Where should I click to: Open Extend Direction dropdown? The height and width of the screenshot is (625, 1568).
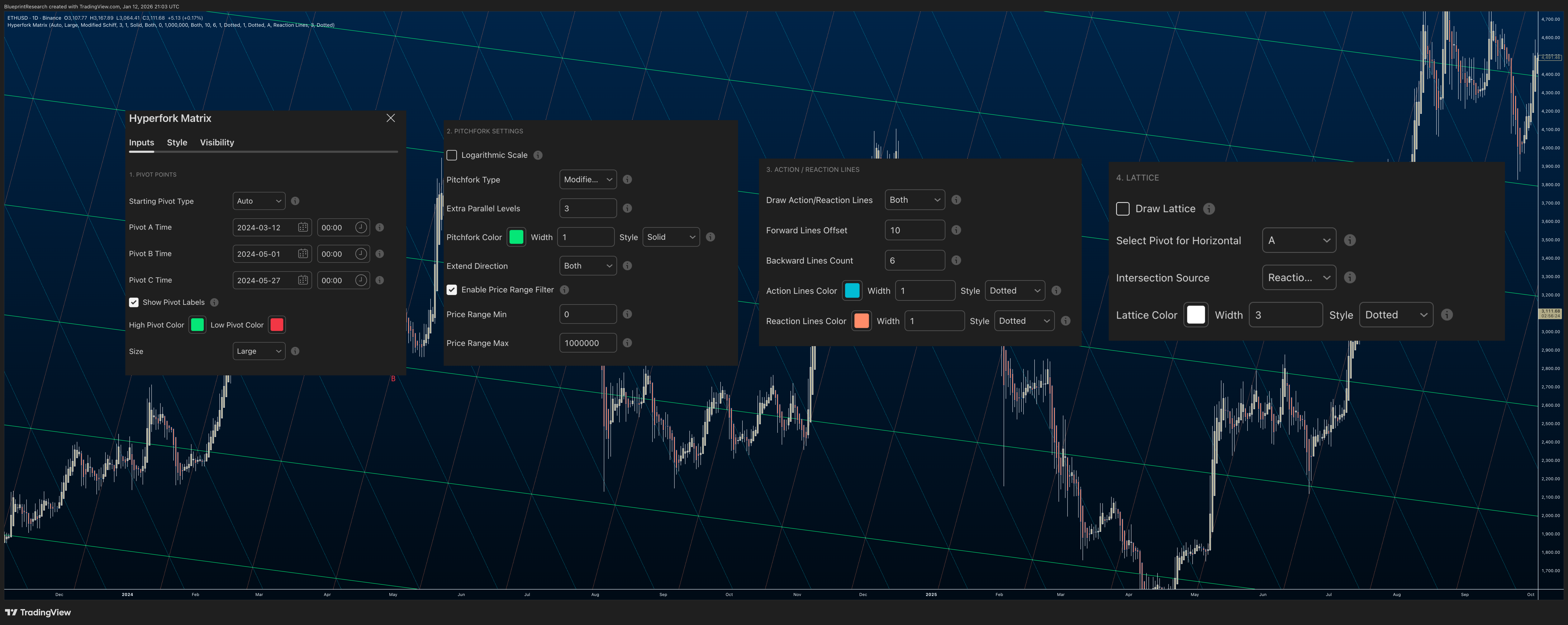[588, 265]
